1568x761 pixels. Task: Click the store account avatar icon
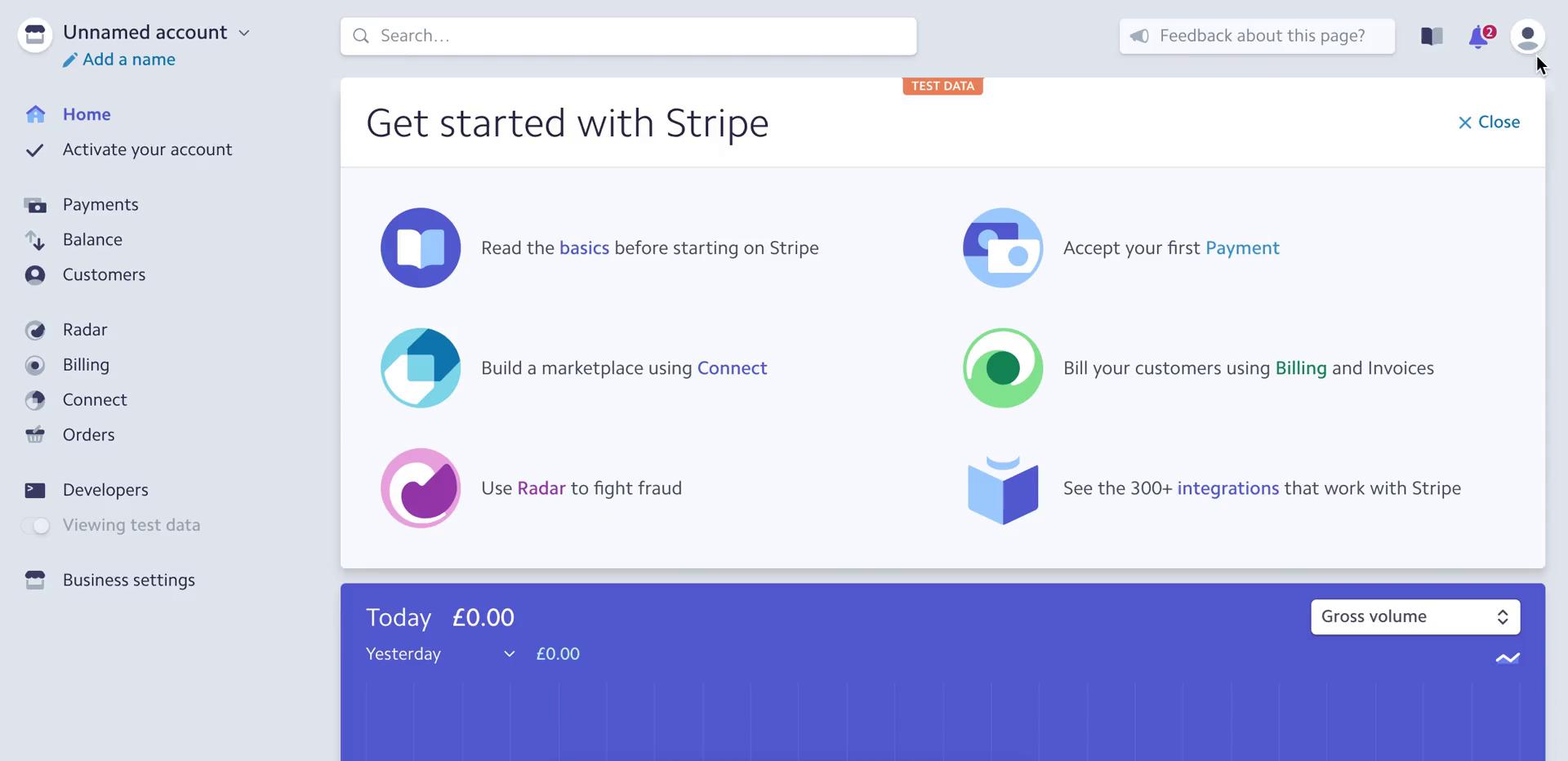tap(35, 35)
